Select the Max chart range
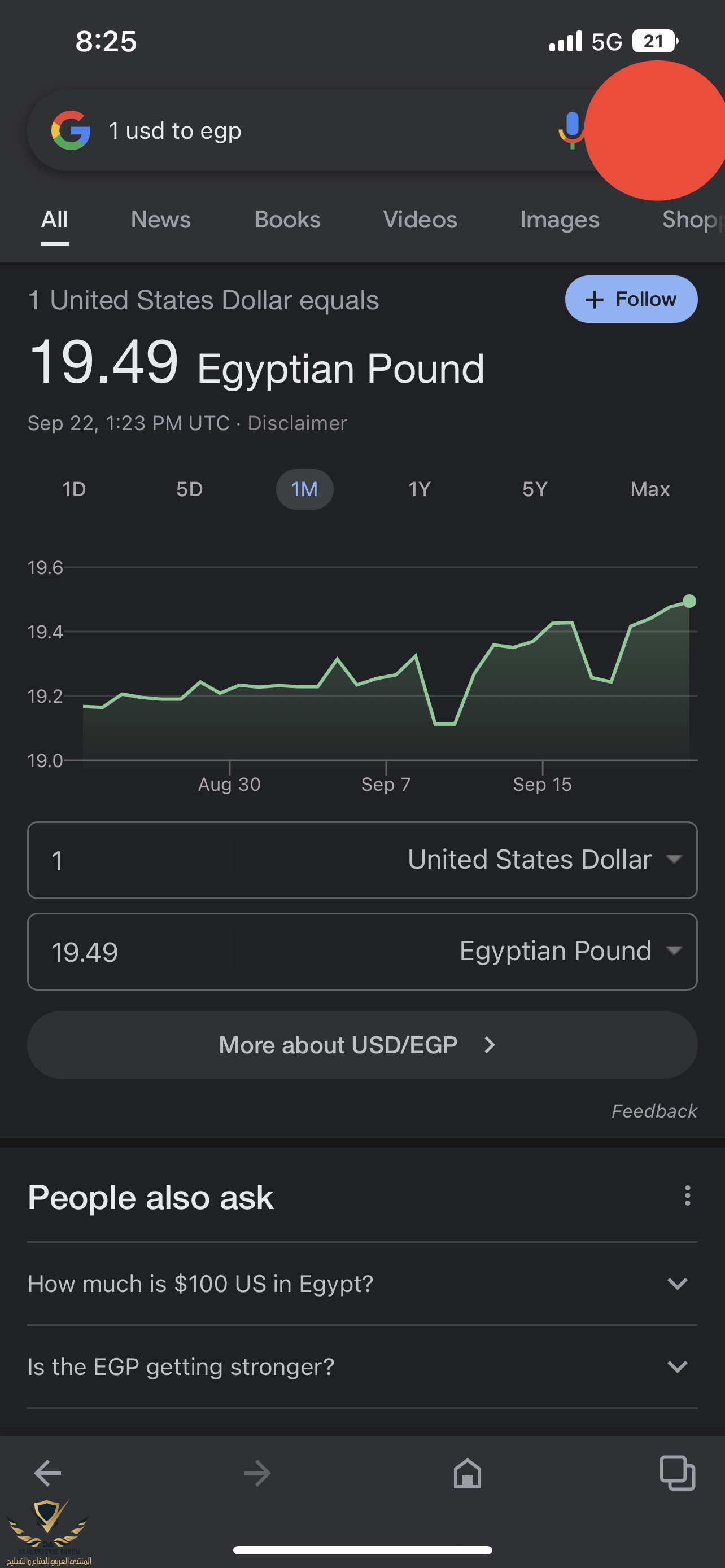Image resolution: width=725 pixels, height=1568 pixels. pos(649,489)
